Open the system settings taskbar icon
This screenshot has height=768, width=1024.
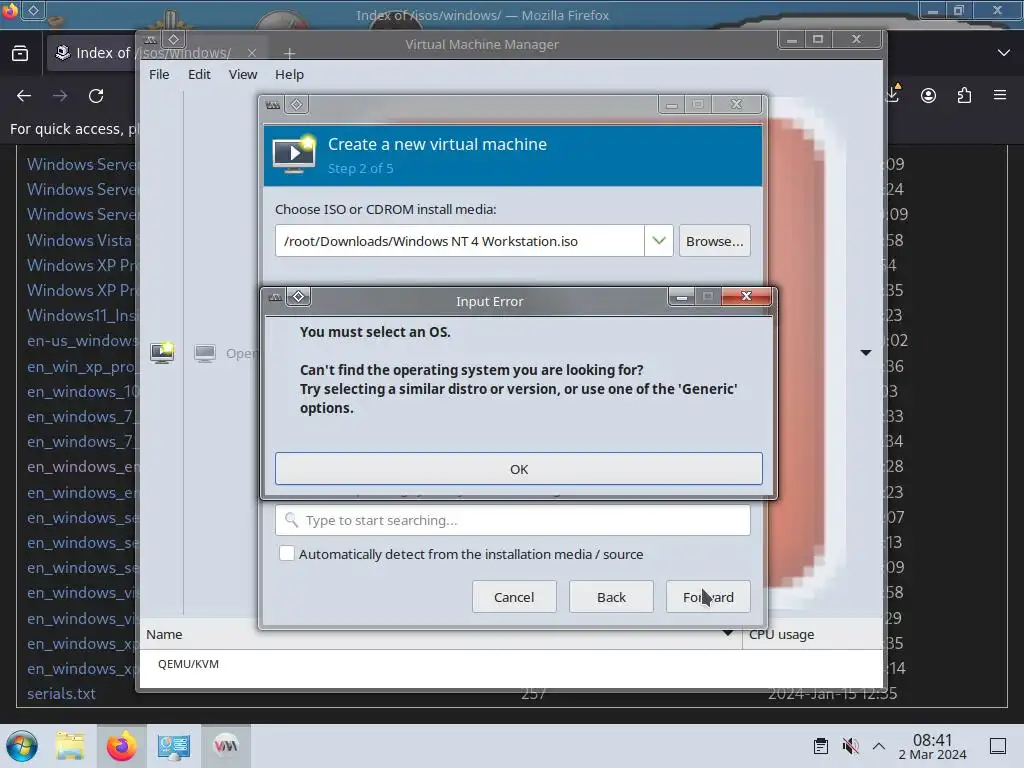tap(174, 746)
